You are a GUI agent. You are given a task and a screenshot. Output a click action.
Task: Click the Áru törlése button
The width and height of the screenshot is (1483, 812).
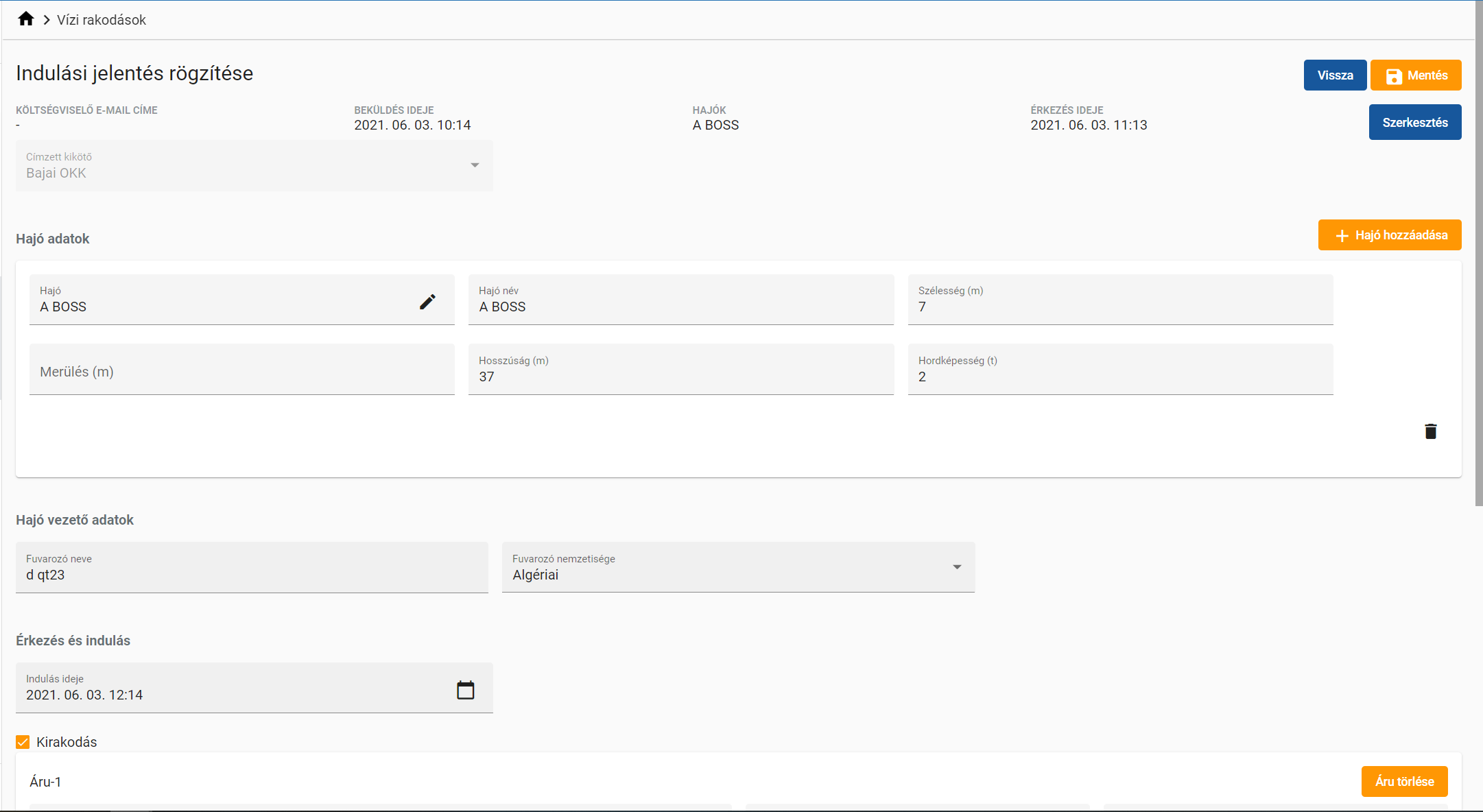[1403, 781]
